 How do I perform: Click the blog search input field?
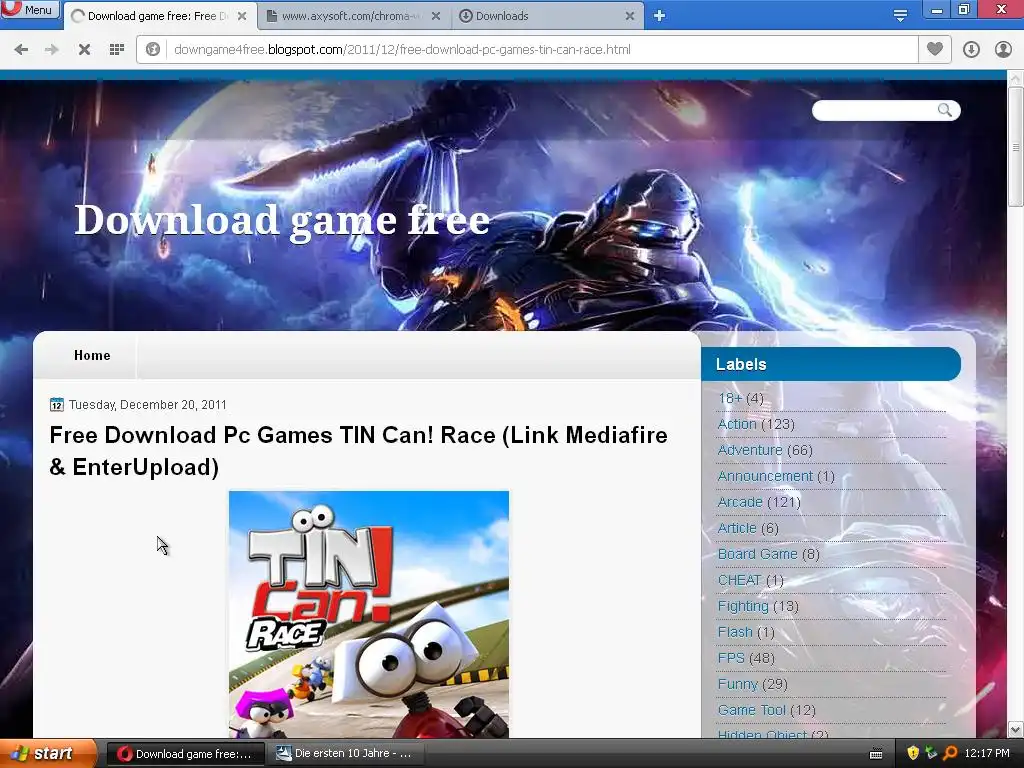[x=874, y=110]
